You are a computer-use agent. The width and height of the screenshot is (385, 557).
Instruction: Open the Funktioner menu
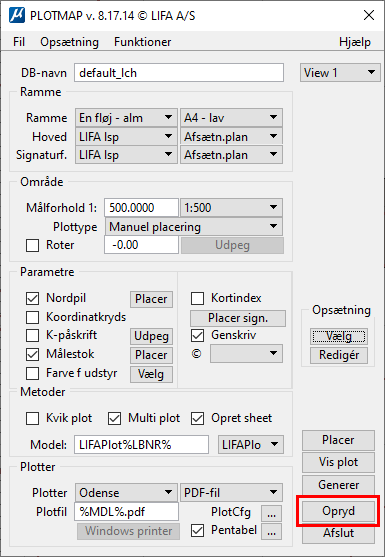pos(142,42)
